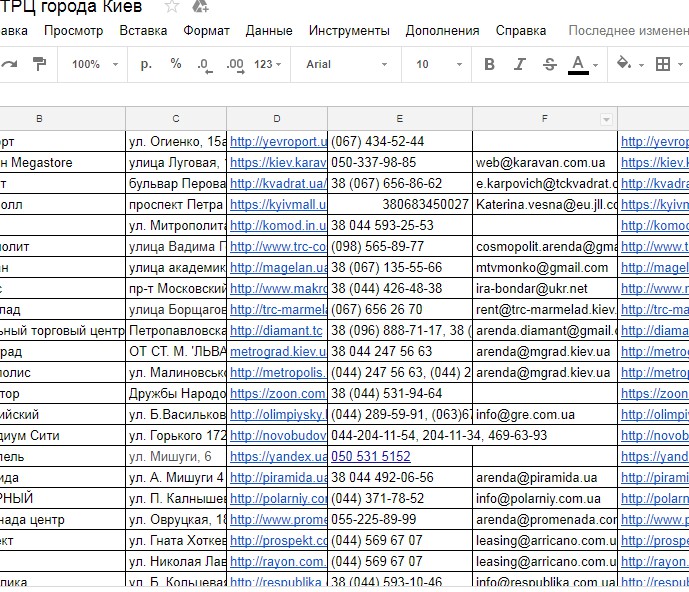Select phone cell (067) 434-52-44

pos(400,142)
